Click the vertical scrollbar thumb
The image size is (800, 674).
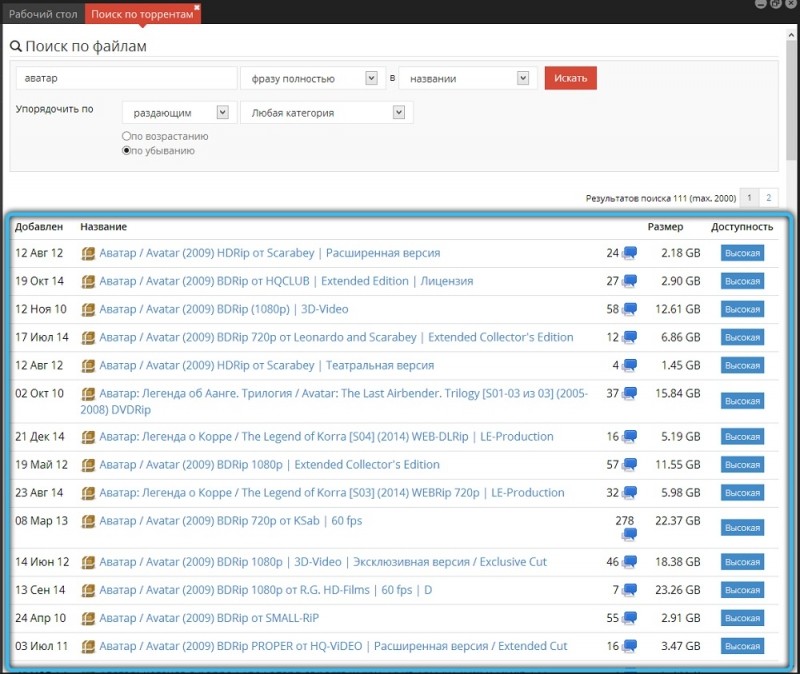(791, 102)
